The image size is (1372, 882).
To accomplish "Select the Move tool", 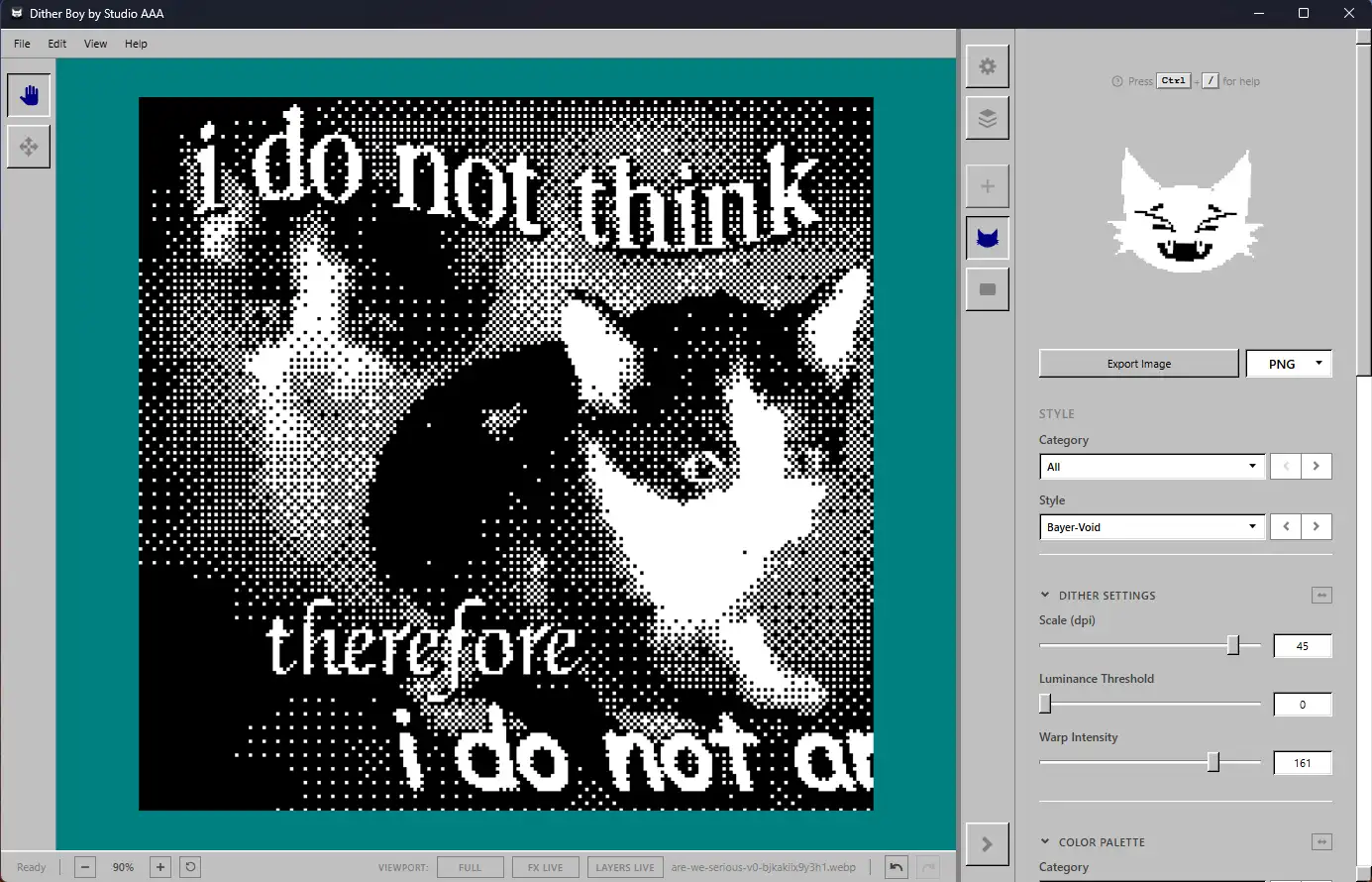I will (29, 147).
